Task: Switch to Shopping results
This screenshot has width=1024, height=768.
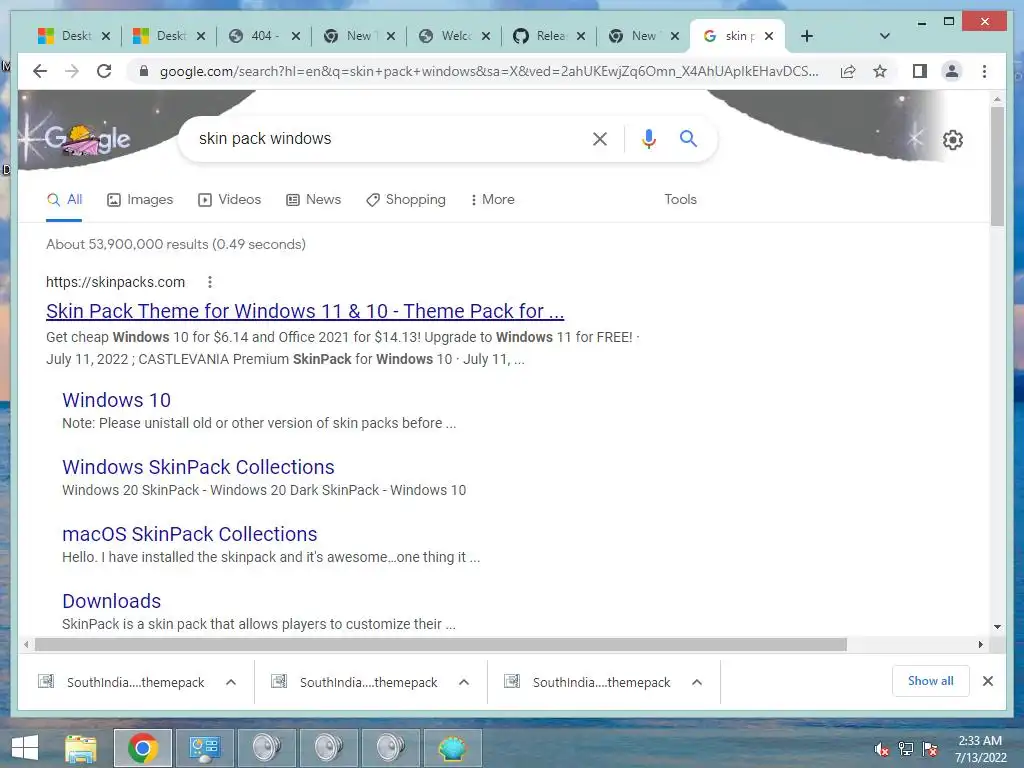Action: pyautogui.click(x=406, y=199)
